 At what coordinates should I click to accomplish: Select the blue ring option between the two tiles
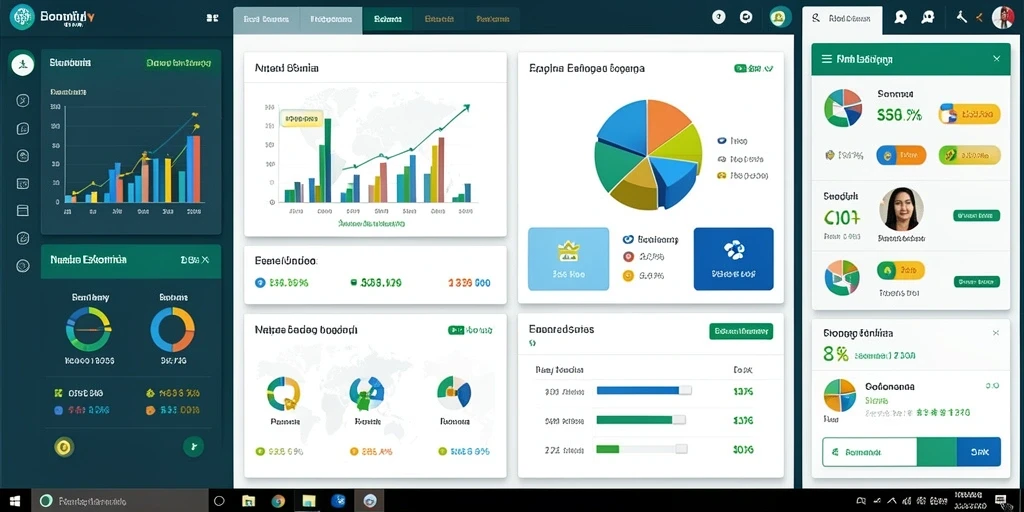click(x=628, y=240)
